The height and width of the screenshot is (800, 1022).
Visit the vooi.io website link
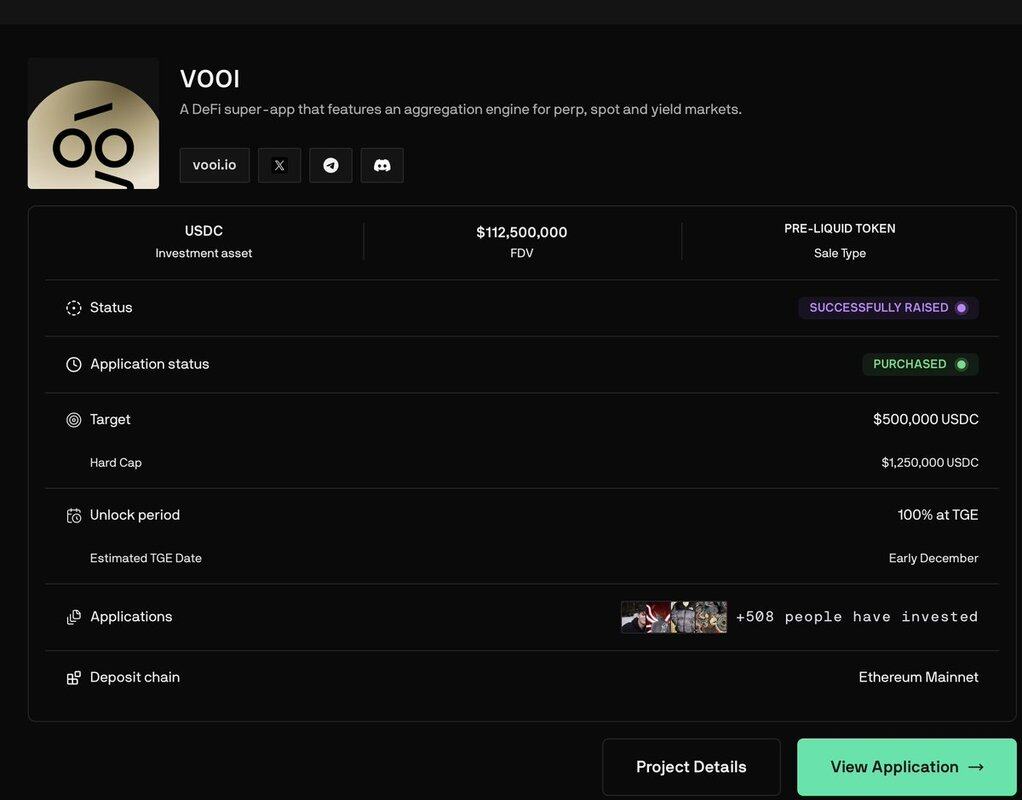pyautogui.click(x=214, y=165)
